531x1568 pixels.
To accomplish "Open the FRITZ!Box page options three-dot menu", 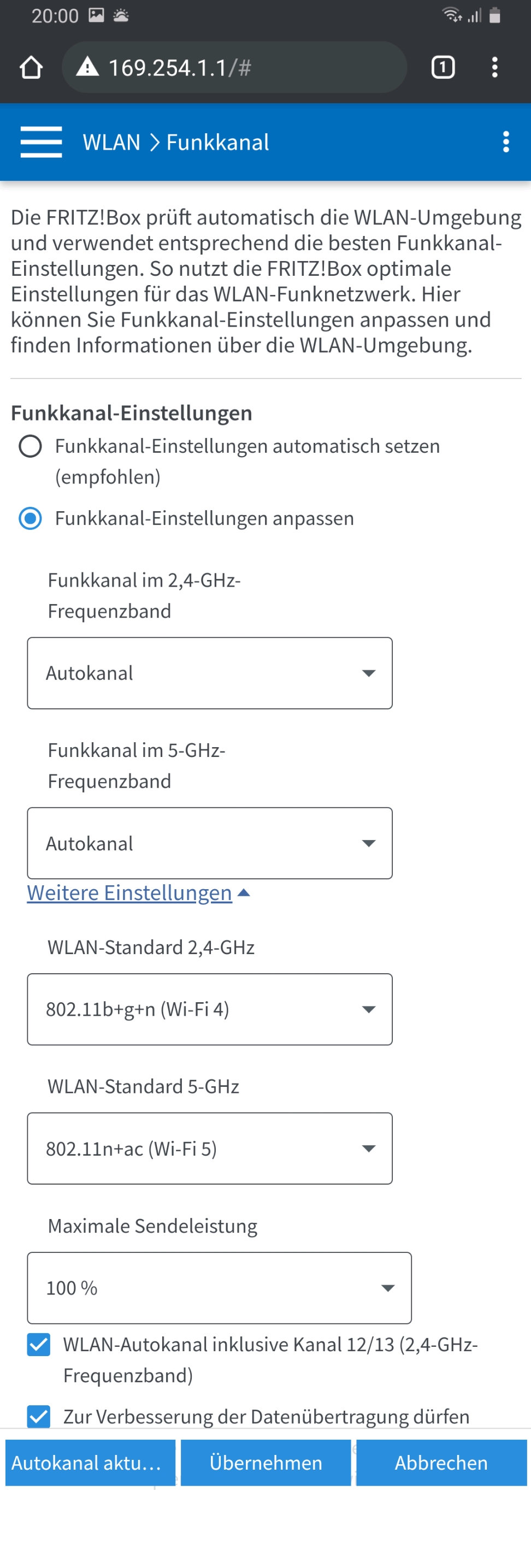I will coord(505,142).
